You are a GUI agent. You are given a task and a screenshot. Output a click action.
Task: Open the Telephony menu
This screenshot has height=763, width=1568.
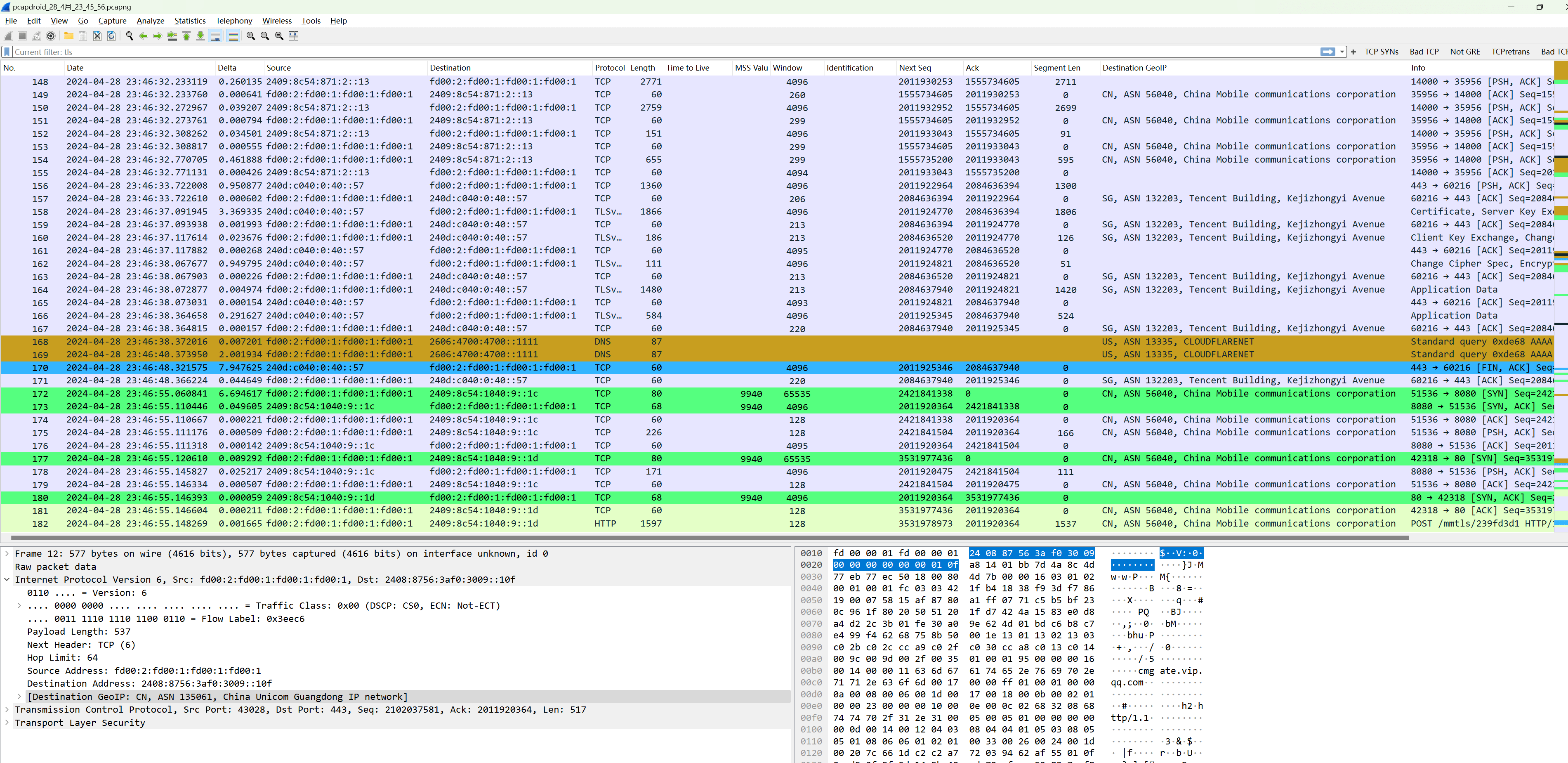point(234,21)
